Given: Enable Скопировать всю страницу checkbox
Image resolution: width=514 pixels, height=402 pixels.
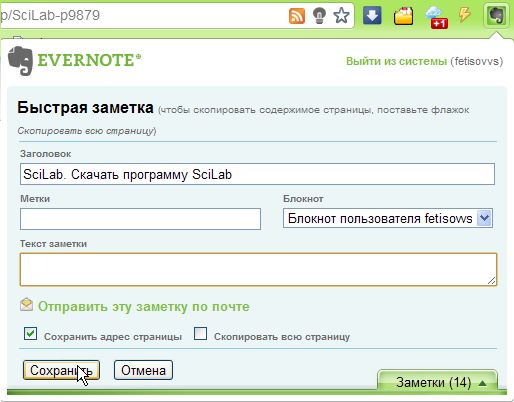Looking at the screenshot, I should point(200,334).
